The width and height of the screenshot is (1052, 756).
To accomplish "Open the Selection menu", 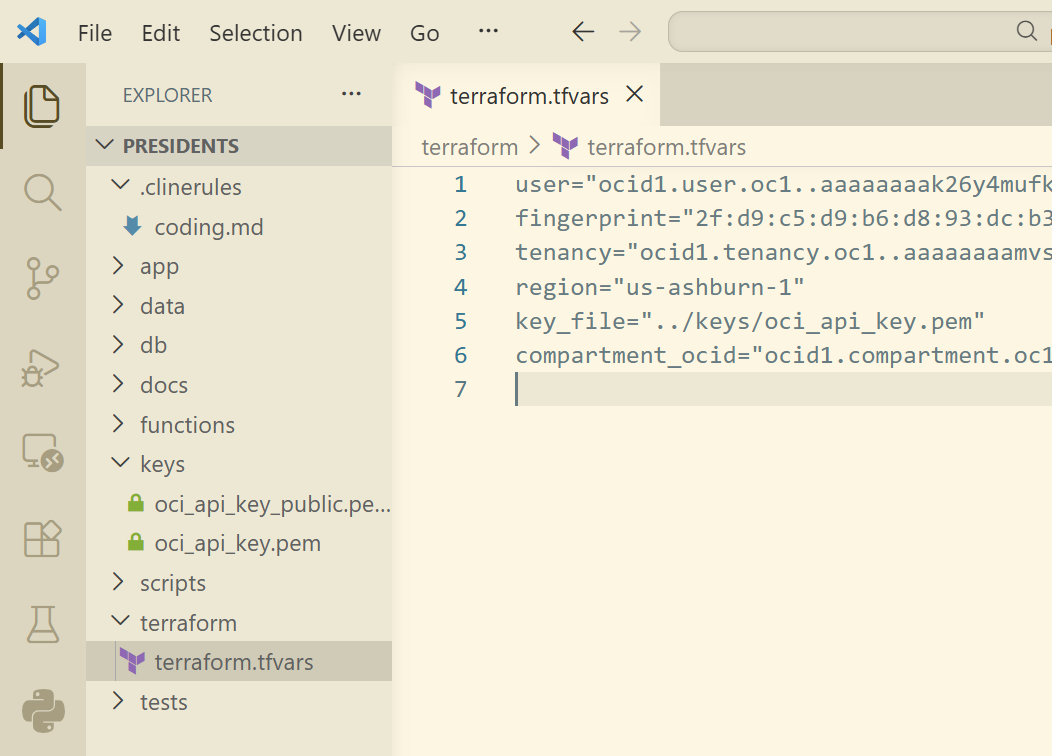I will [x=255, y=33].
